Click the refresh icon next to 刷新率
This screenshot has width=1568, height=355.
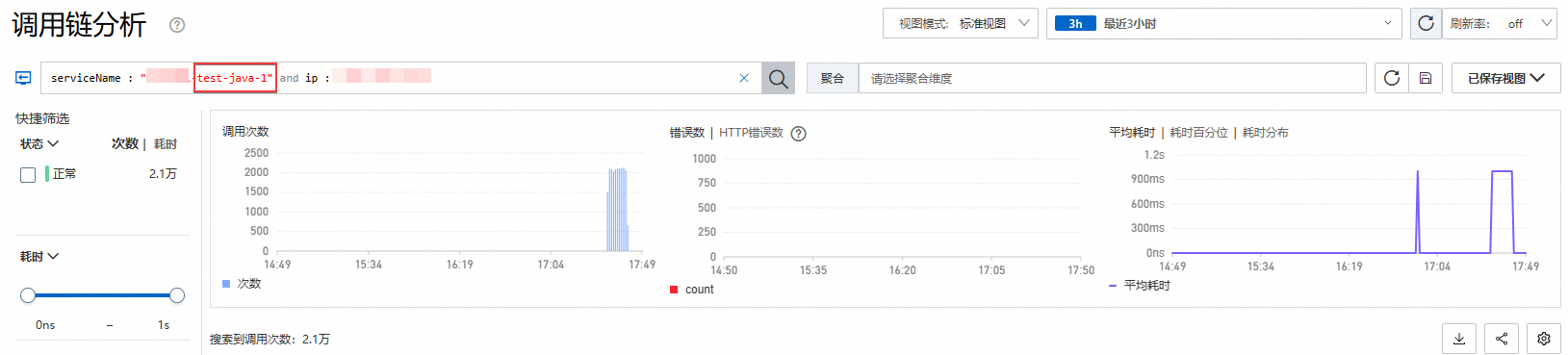point(1426,23)
